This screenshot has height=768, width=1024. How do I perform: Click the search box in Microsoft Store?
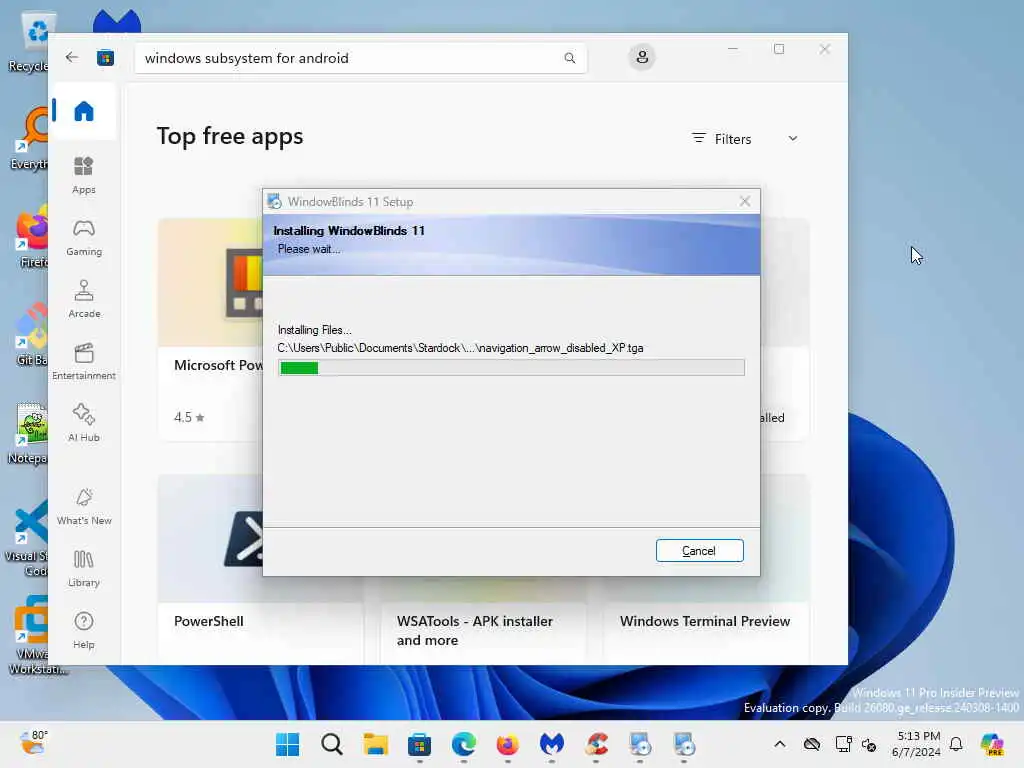(360, 58)
